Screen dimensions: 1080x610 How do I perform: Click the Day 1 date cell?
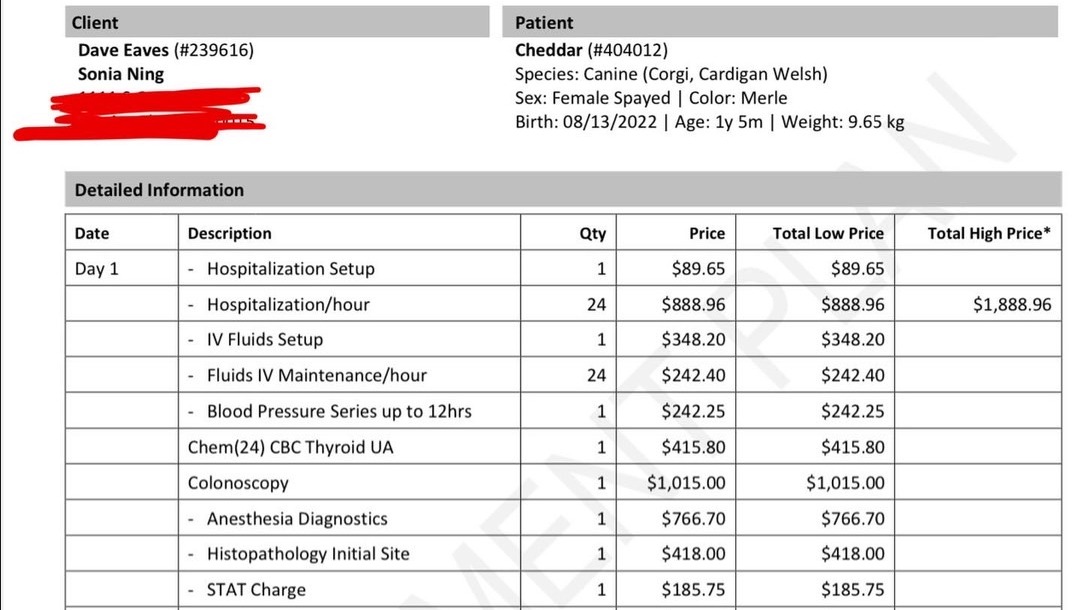coord(97,268)
